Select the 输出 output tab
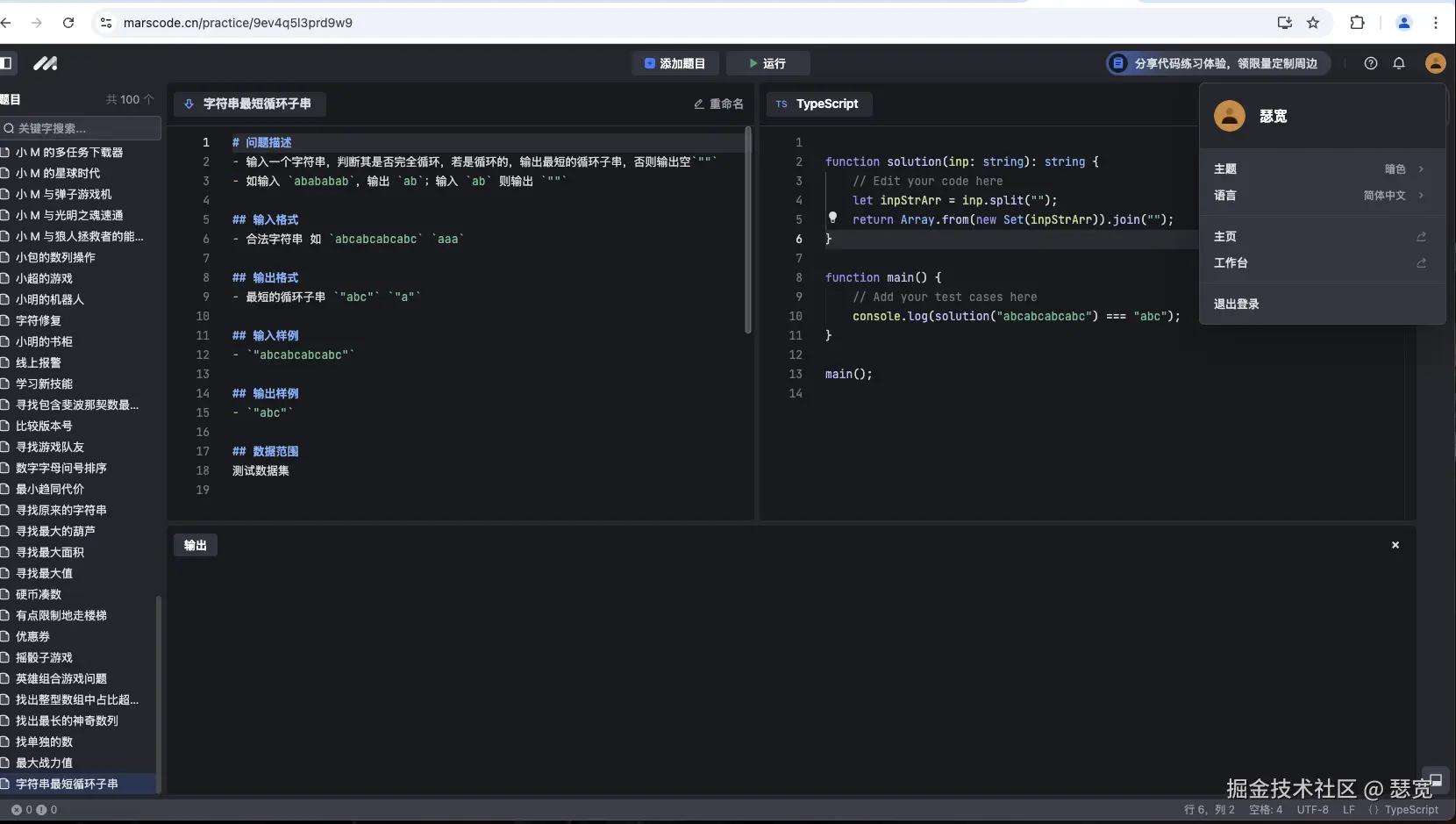This screenshot has width=1456, height=824. click(195, 545)
